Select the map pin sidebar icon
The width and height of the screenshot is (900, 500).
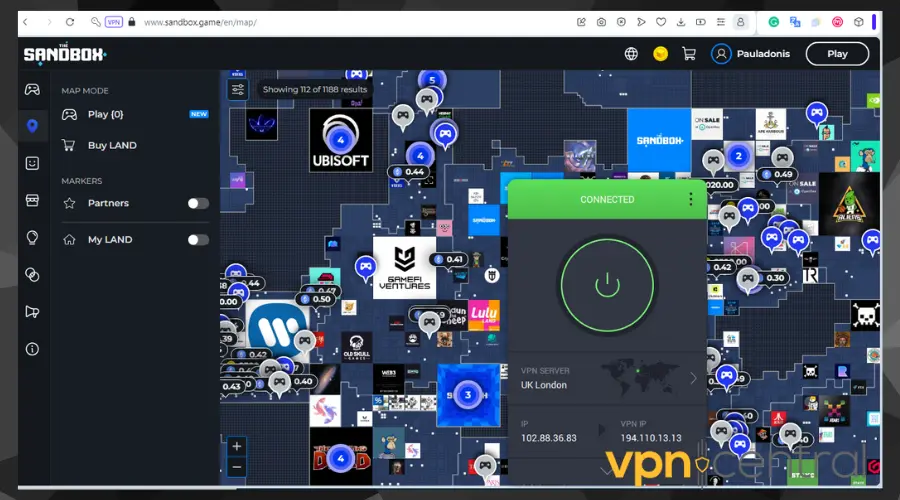point(32,126)
